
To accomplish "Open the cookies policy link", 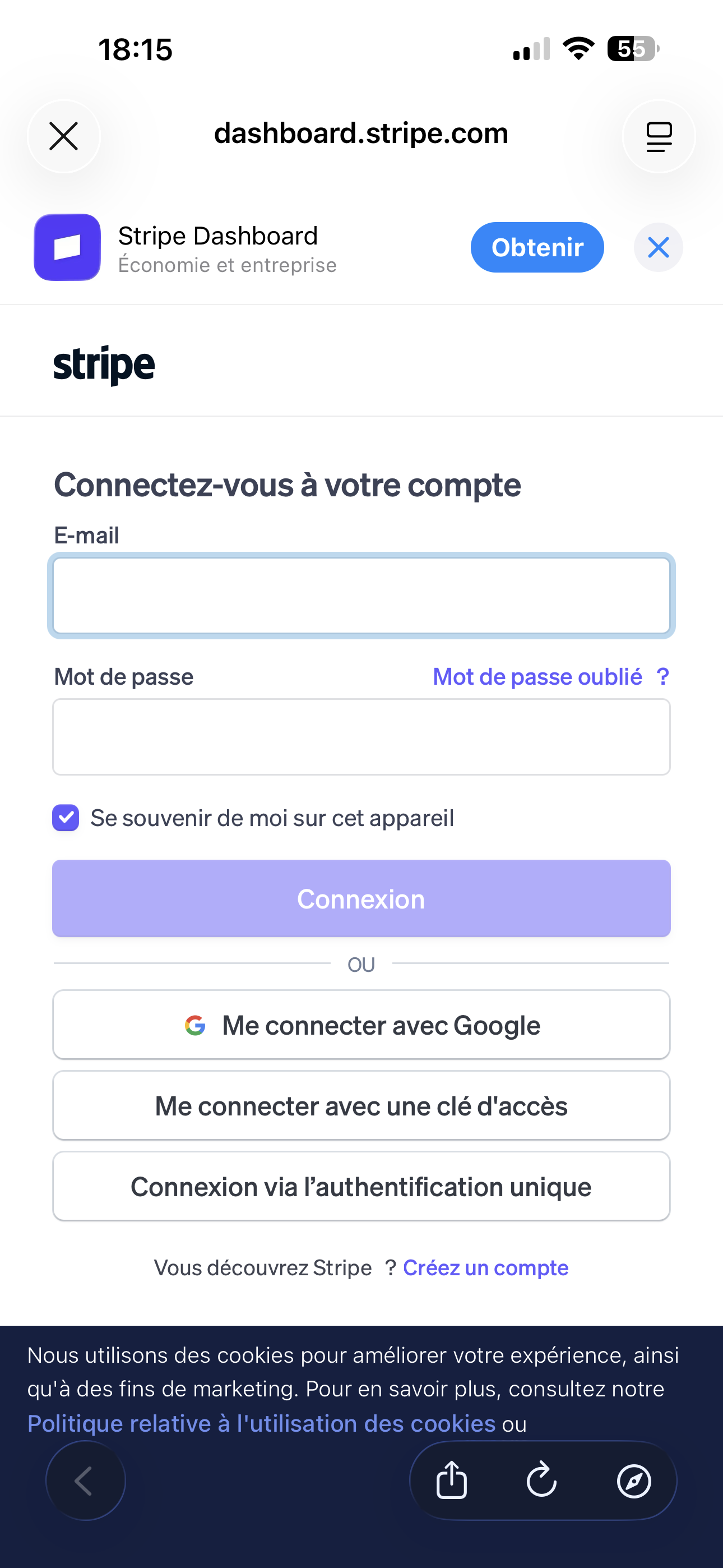I will tap(262, 1423).
